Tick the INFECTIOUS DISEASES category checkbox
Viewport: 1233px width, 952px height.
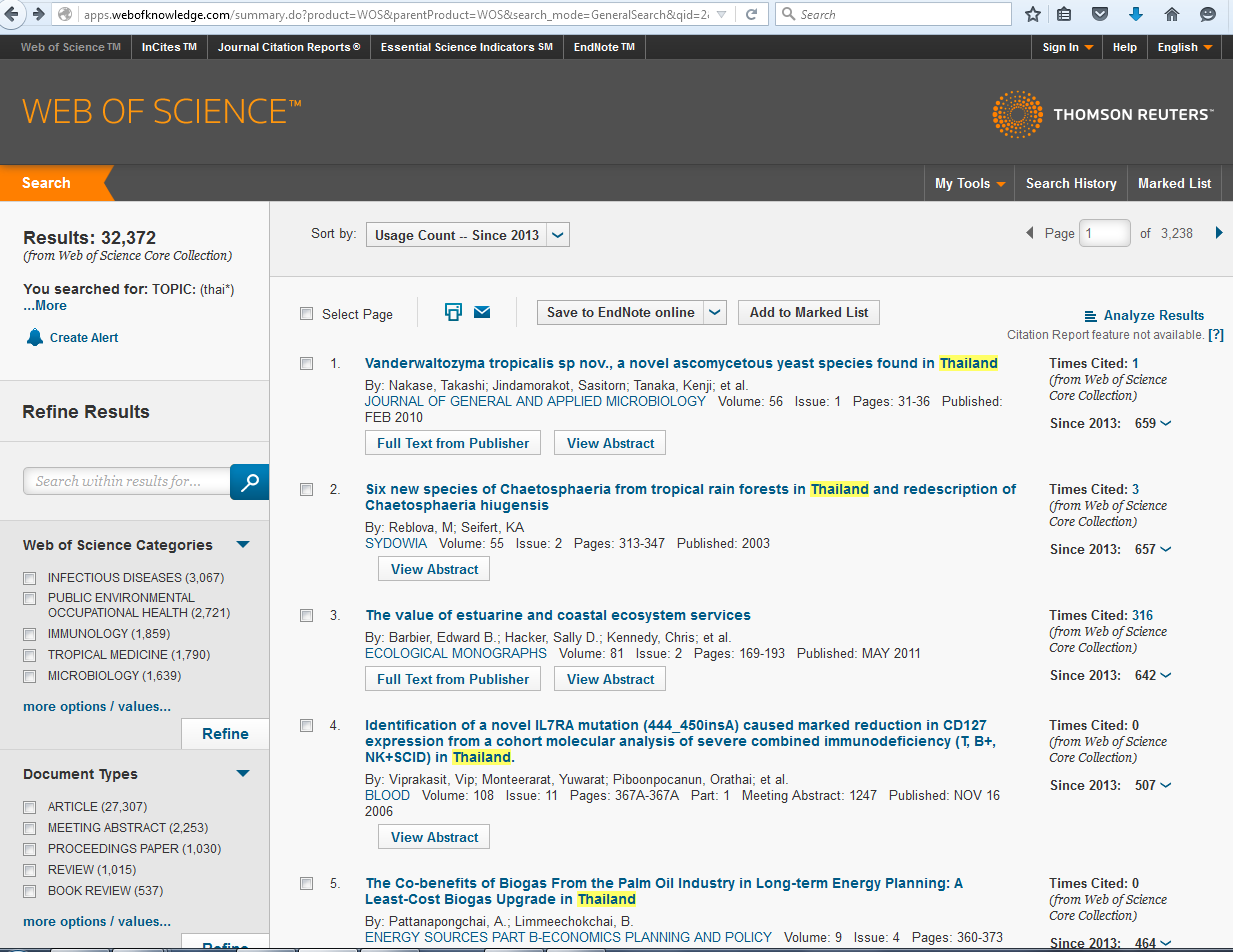tap(30, 578)
